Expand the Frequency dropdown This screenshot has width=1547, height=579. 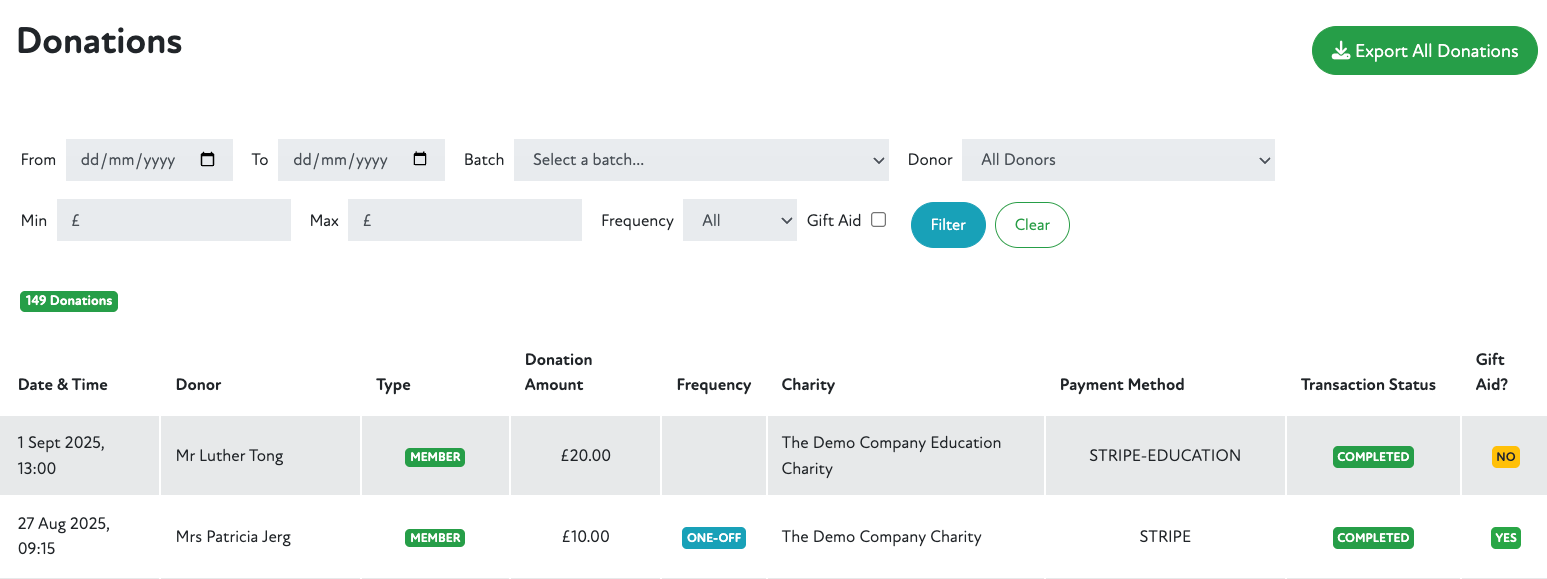click(739, 221)
